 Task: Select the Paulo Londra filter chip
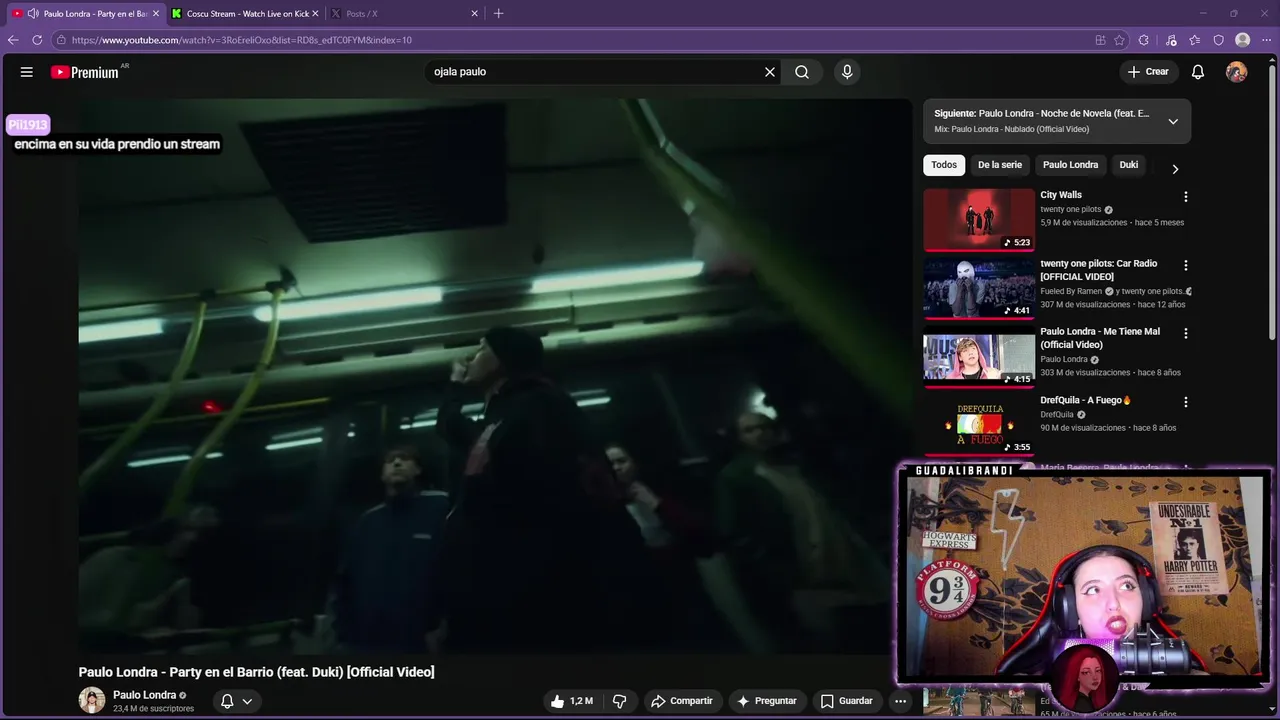coord(1070,165)
